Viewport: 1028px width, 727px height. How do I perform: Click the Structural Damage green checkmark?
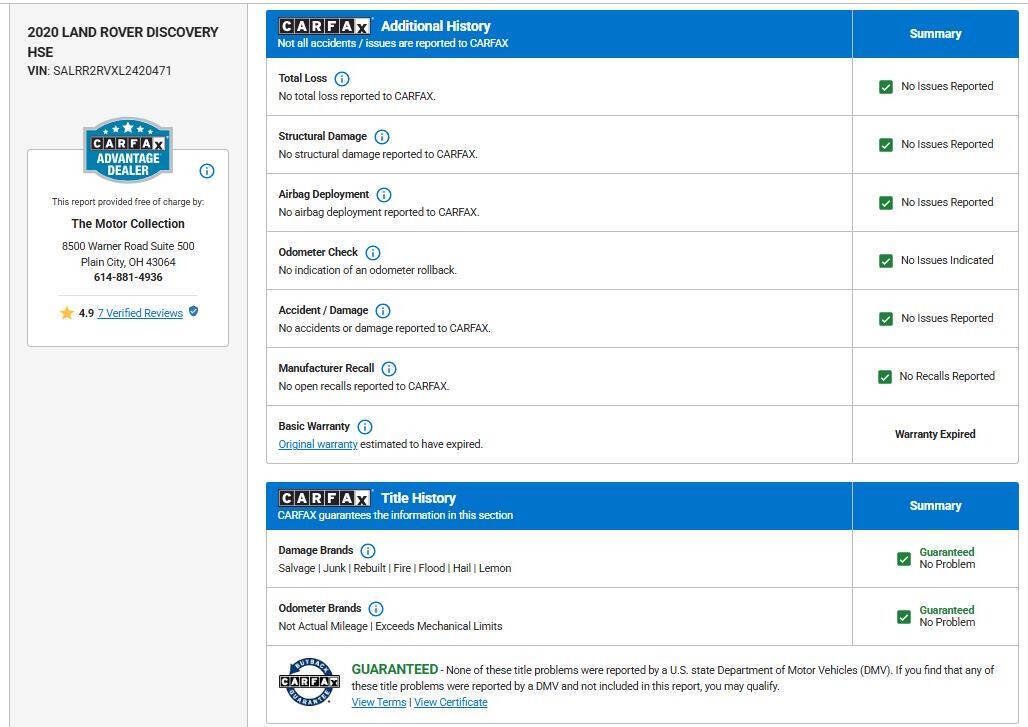pos(886,145)
